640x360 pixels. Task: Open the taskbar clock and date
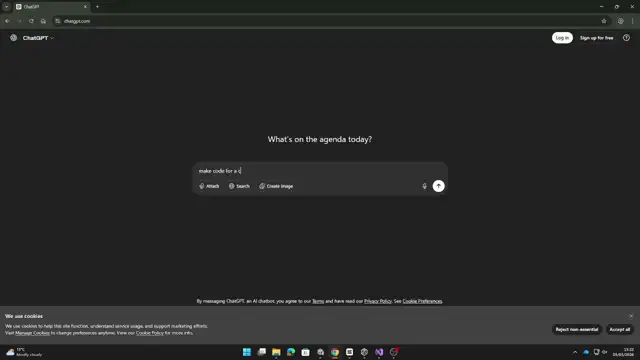point(623,352)
